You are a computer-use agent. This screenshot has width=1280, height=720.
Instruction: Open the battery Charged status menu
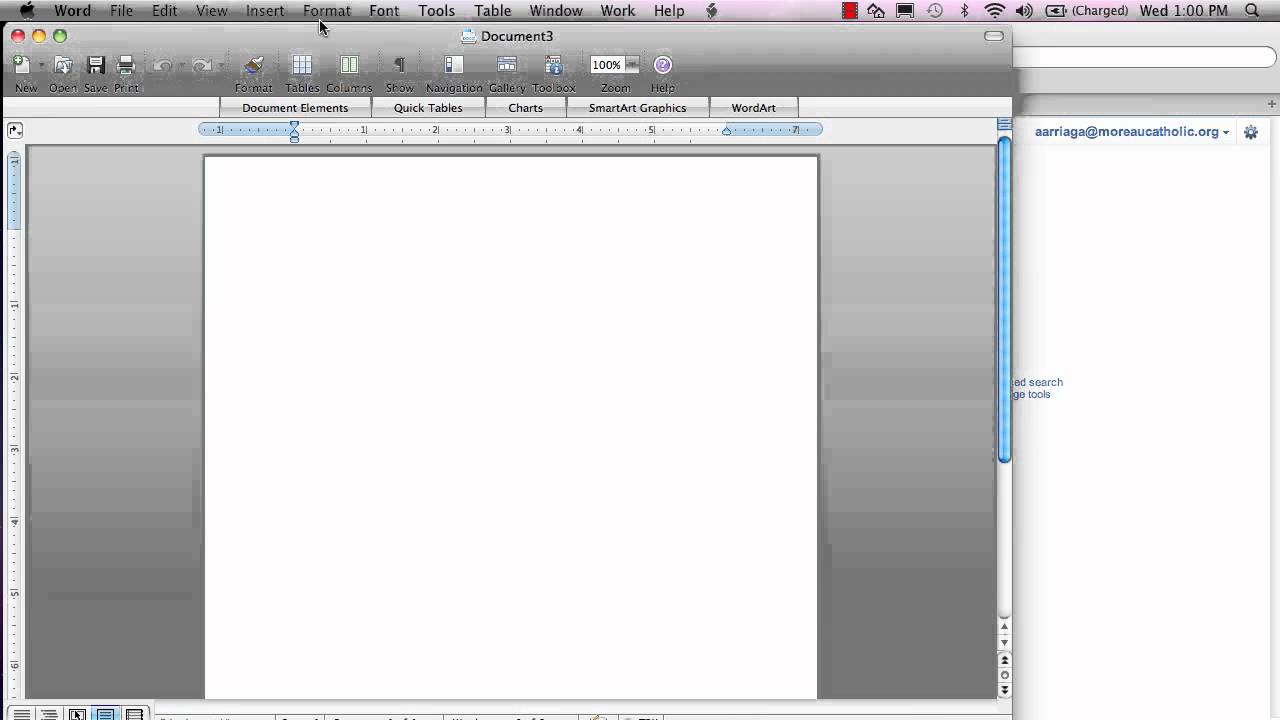[x=1087, y=11]
